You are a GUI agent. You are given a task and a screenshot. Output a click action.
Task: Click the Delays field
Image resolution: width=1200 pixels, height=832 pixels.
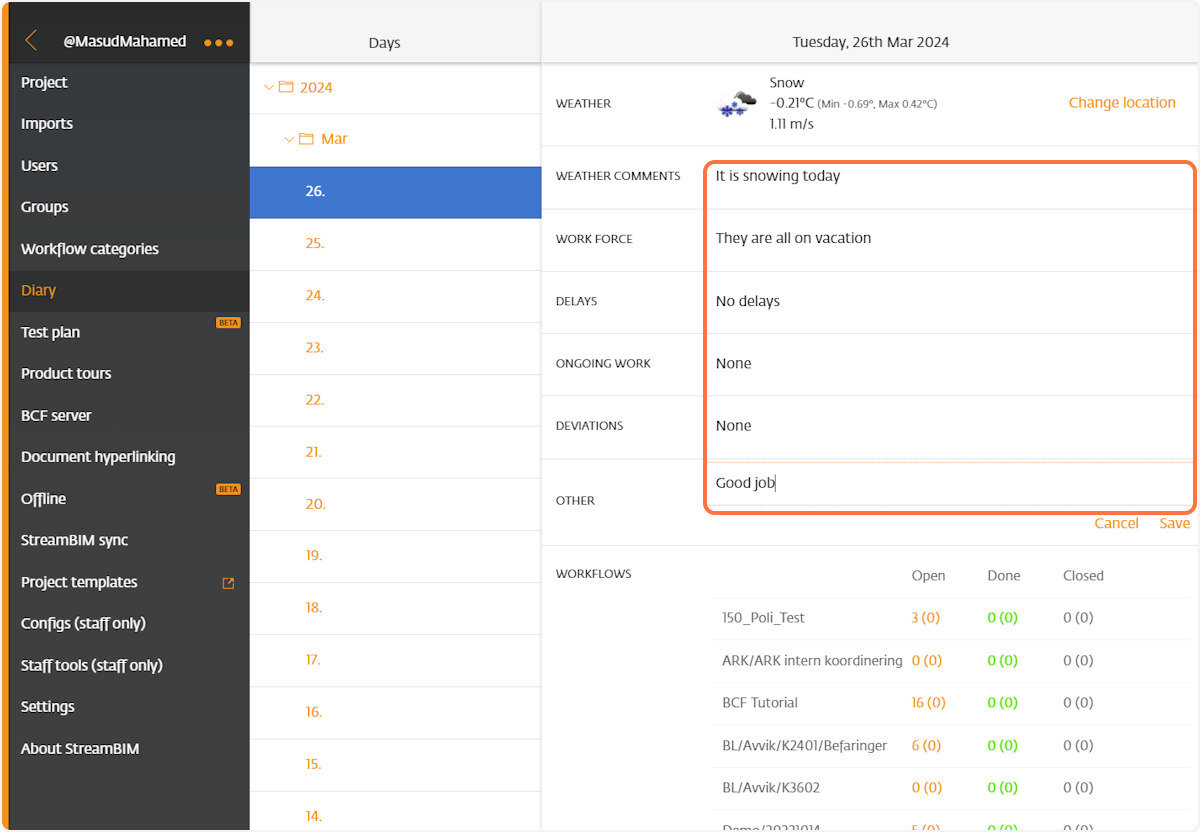[x=949, y=302]
